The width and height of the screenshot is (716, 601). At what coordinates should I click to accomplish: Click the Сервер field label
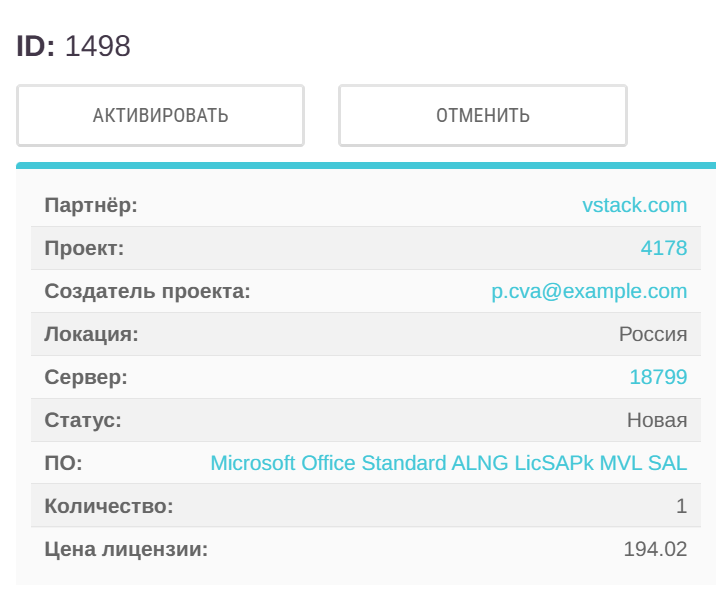[x=86, y=377]
